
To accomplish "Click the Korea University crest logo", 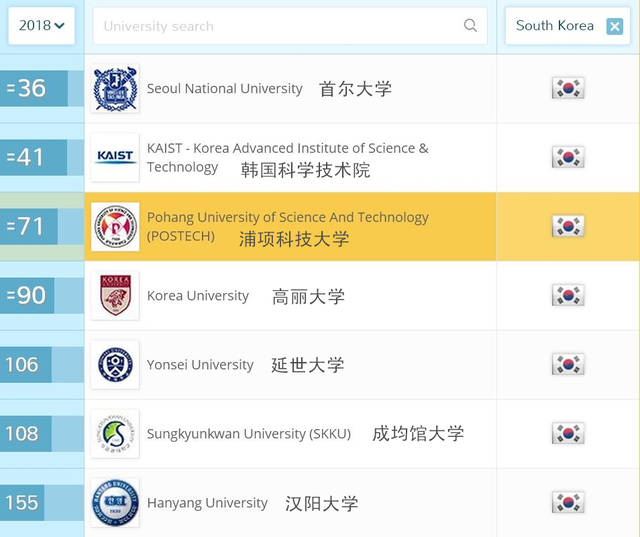I will point(115,295).
